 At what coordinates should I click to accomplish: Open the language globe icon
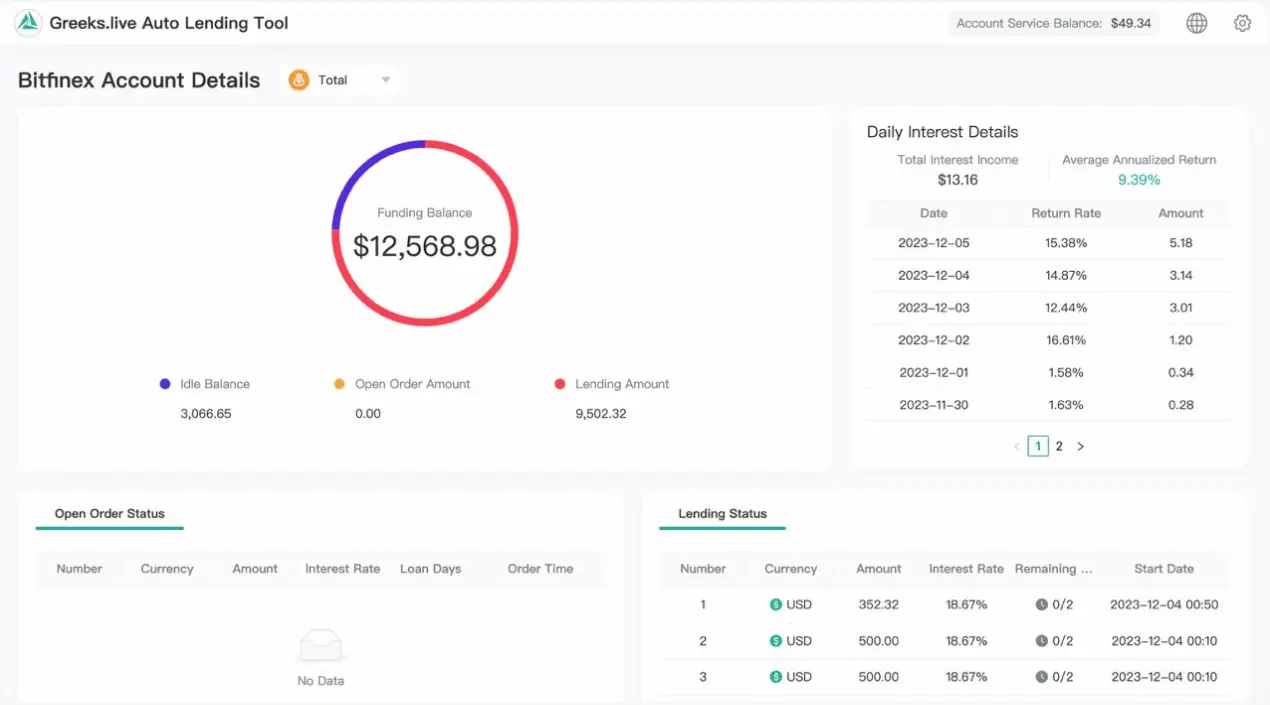1196,22
